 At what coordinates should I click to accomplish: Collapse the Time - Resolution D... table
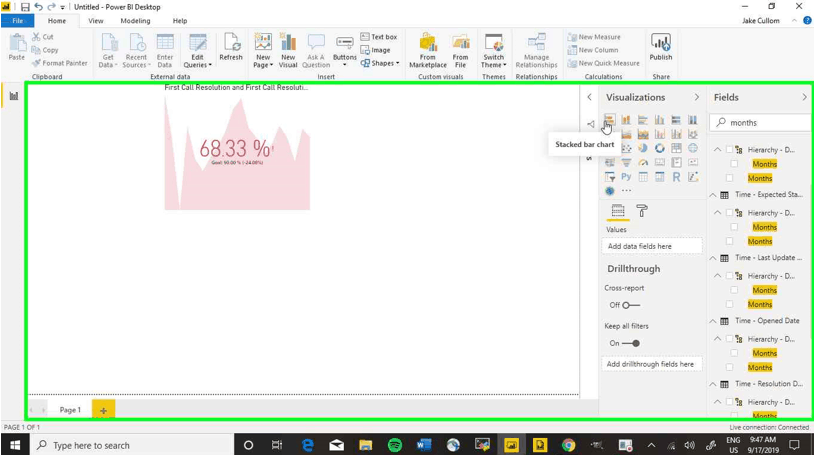click(x=713, y=384)
